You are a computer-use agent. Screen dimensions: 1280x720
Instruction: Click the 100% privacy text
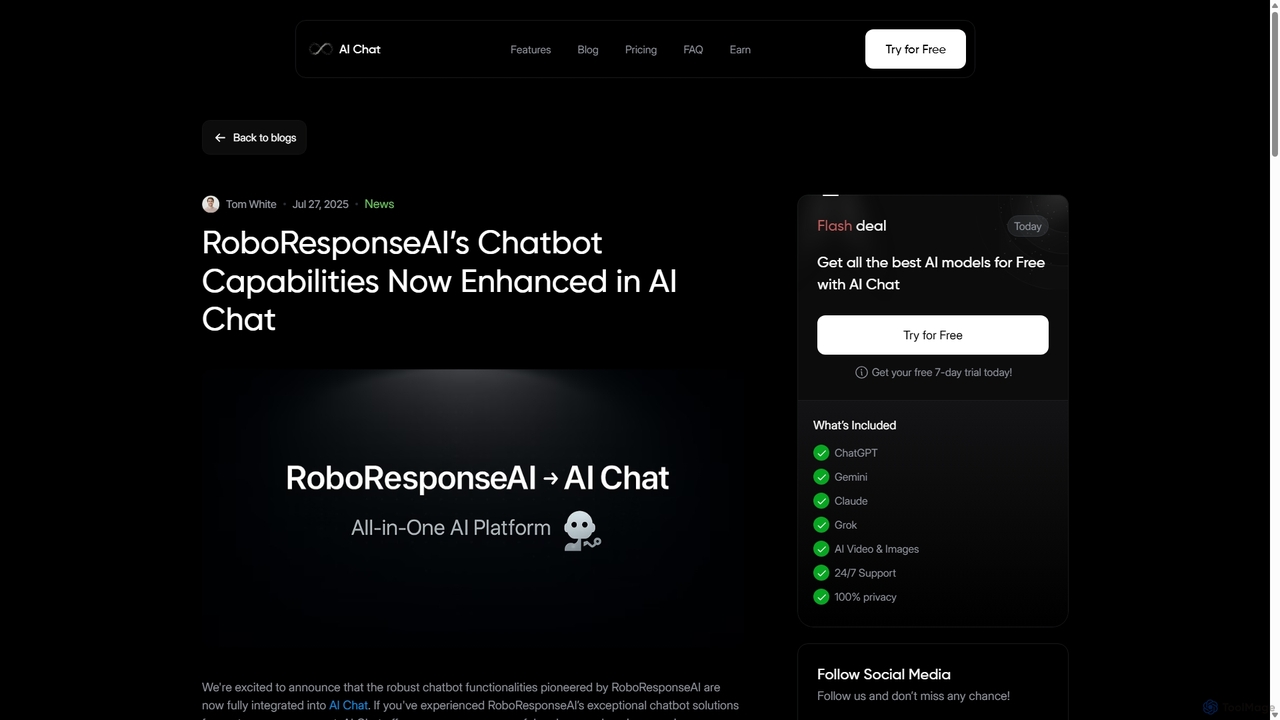click(866, 597)
